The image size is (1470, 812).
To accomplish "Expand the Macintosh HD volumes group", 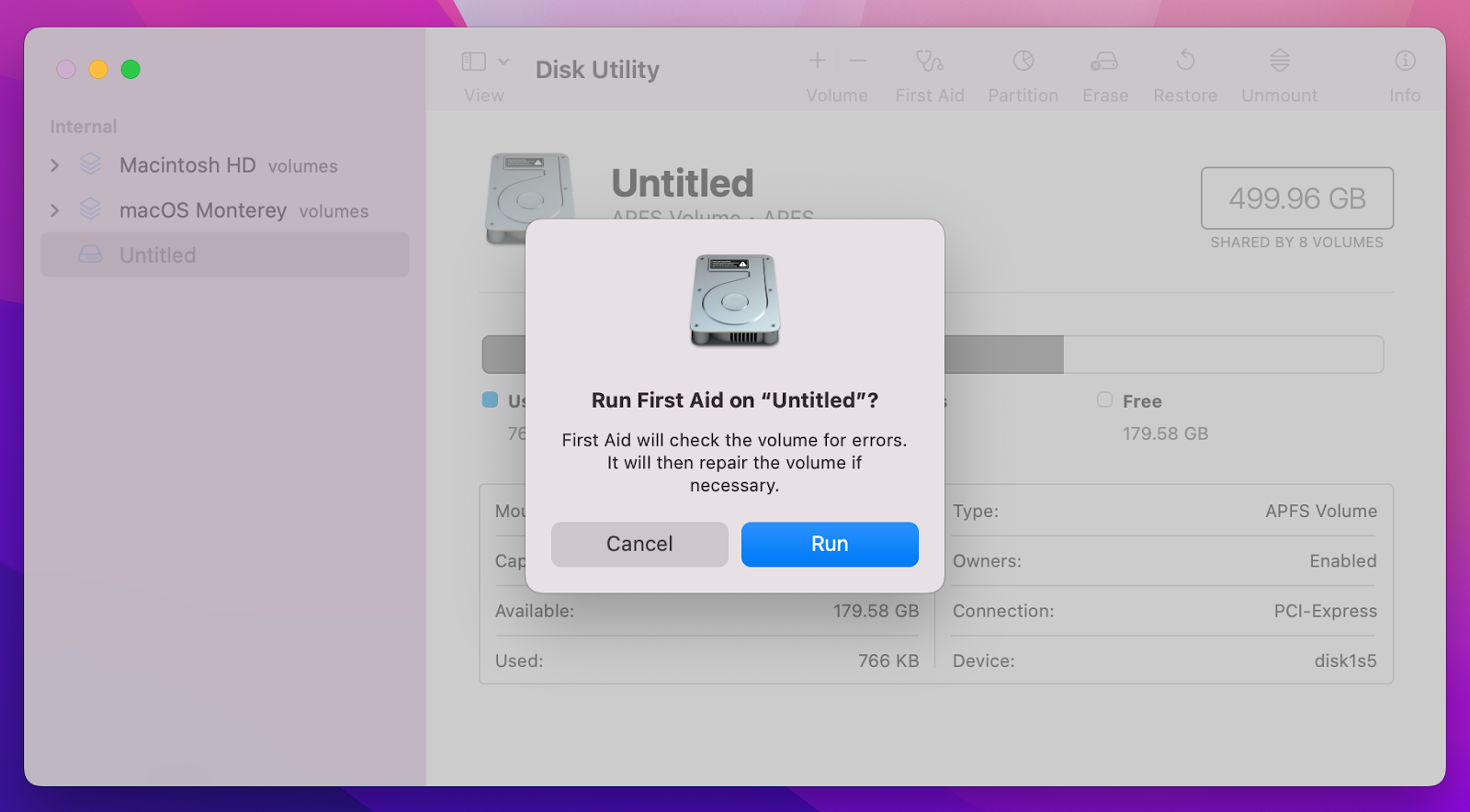I will 55,165.
